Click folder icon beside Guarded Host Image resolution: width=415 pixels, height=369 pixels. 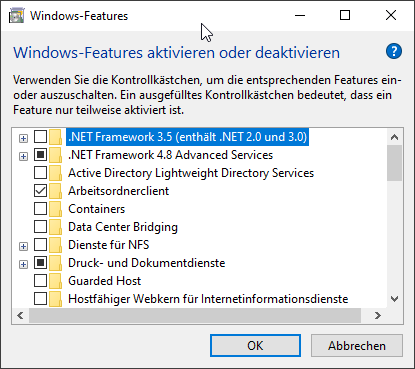click(55, 281)
